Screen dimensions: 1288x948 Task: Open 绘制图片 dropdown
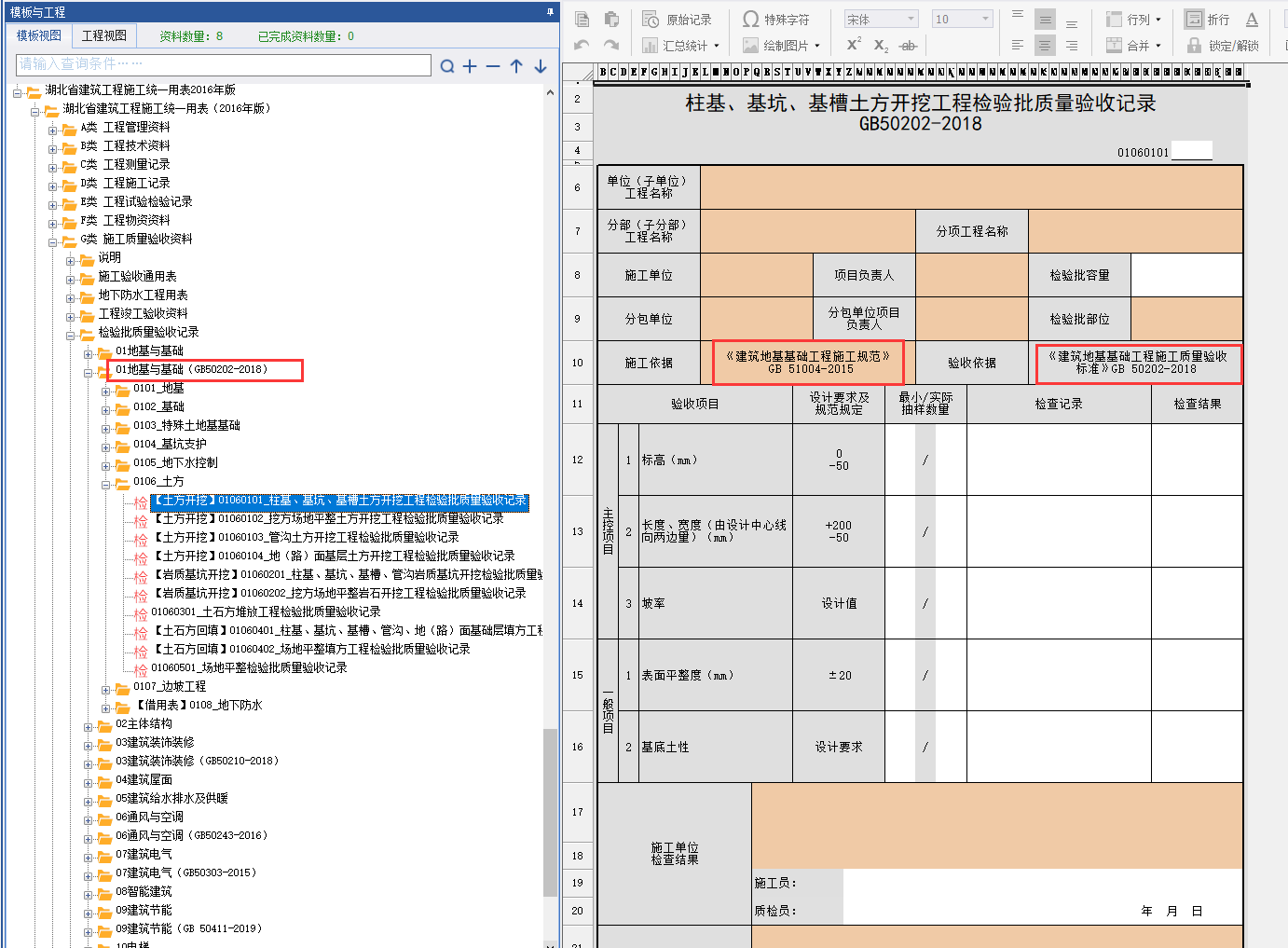point(781,45)
